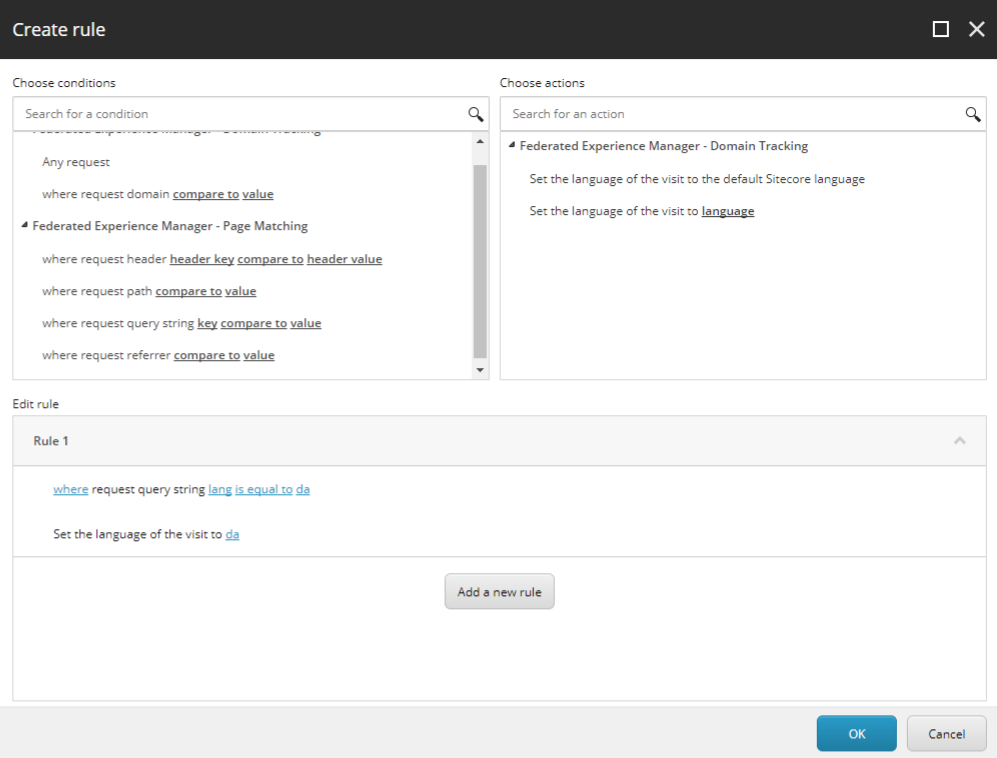Collapse Rule 1 using the chevron
Viewport: 997px width, 758px height.
click(x=959, y=441)
